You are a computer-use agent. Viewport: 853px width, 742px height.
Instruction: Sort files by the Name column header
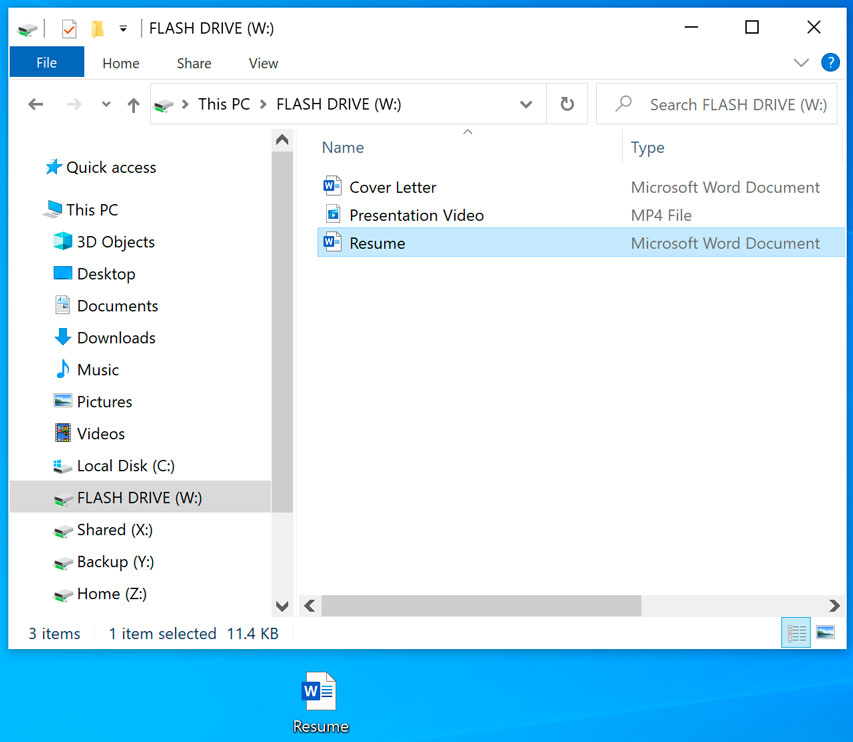343,147
